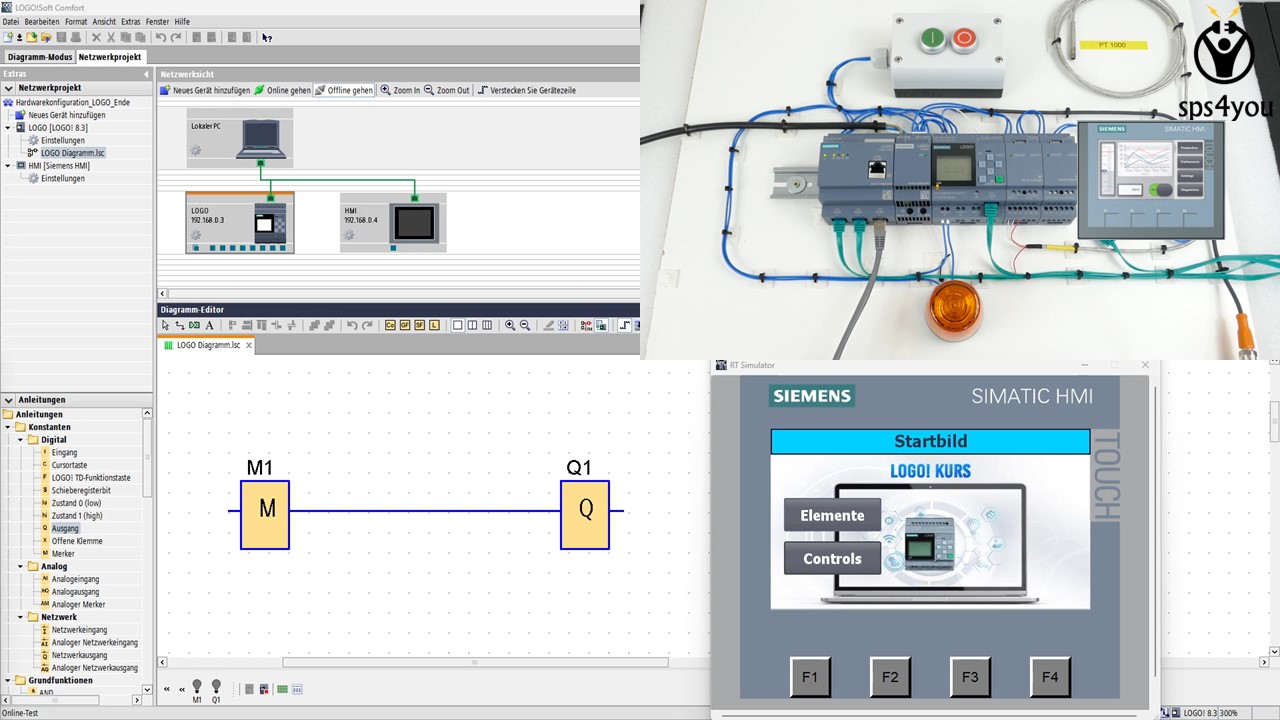Collapse the Analog folder
Image resolution: width=1280 pixels, height=720 pixels.
tap(21, 566)
